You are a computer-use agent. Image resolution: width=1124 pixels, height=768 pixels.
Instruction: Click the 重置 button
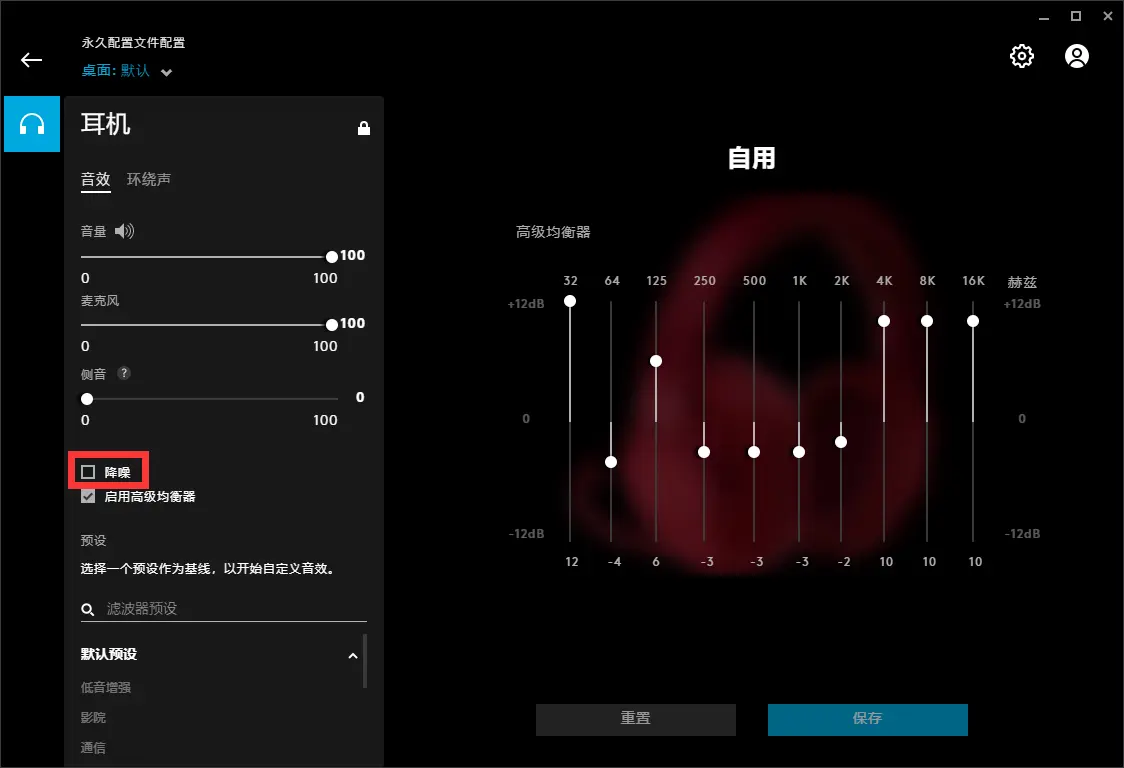636,719
